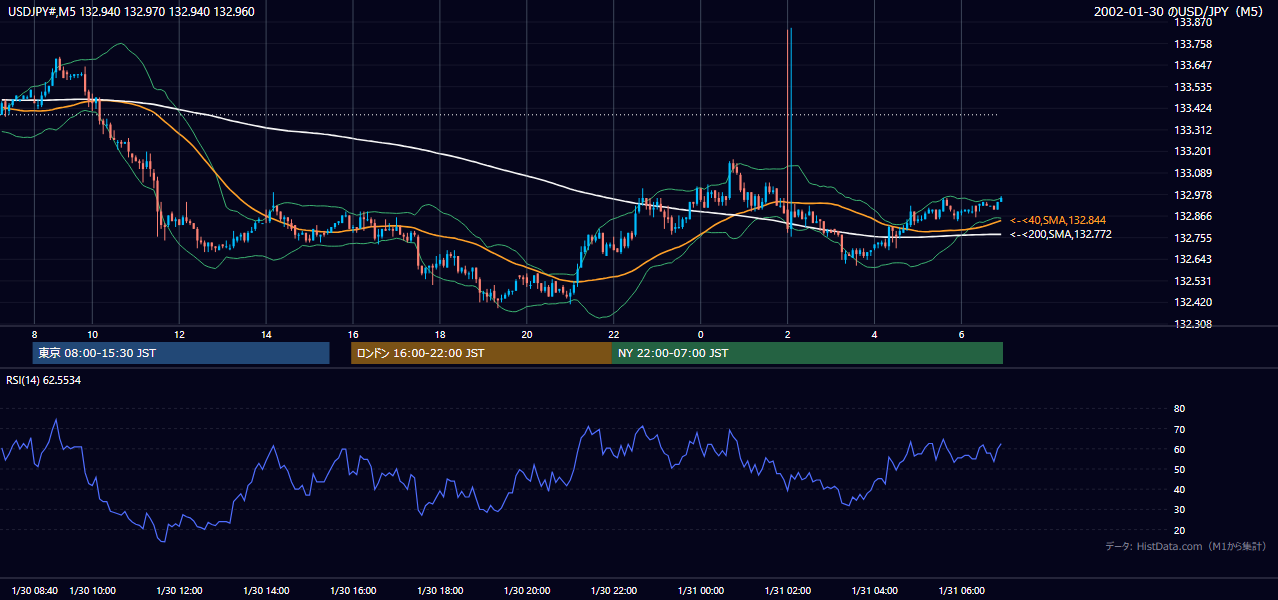This screenshot has height=600, width=1278.
Task: Click price axis value 133.312
Action: point(1192,131)
